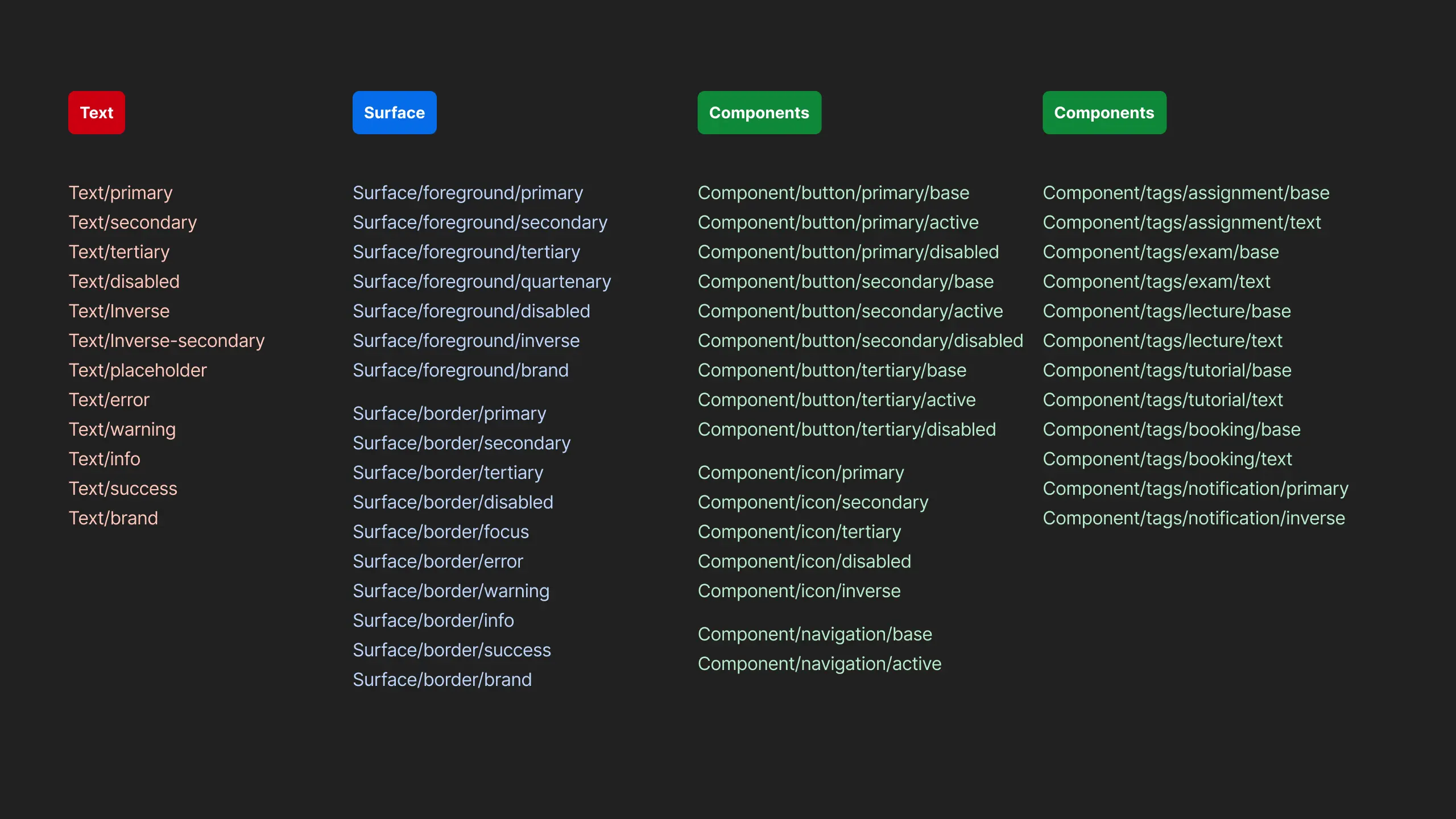This screenshot has height=819, width=1456.
Task: Click the Text/brand token label
Action: click(113, 518)
